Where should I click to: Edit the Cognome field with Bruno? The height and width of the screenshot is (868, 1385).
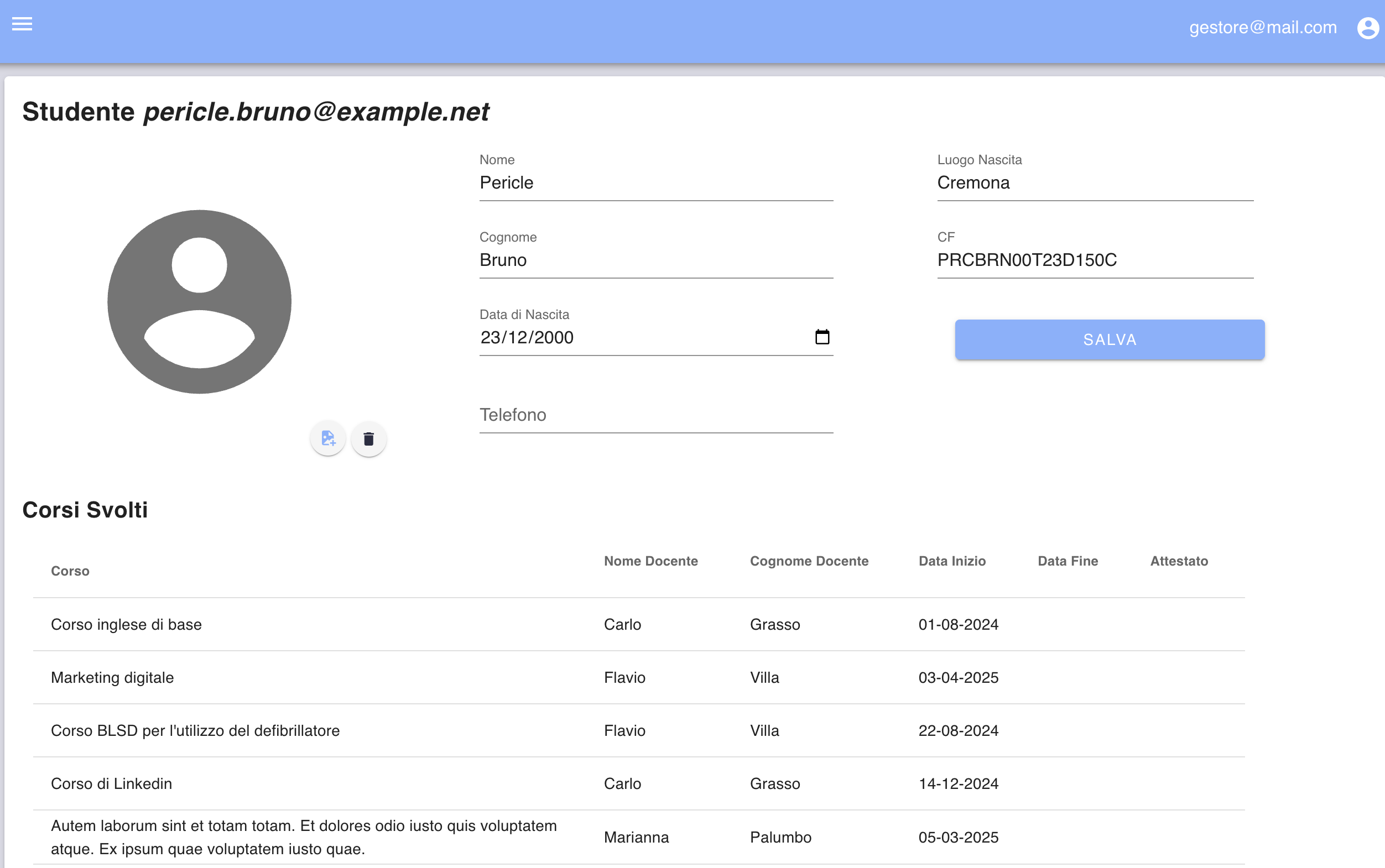click(656, 260)
